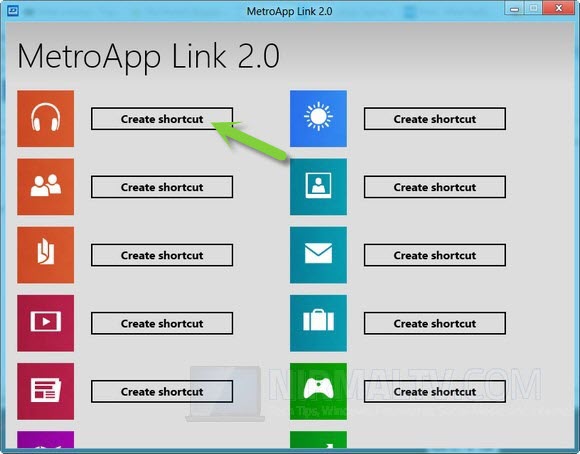
Task: Create shortcut for the Maps app
Action: (162, 255)
